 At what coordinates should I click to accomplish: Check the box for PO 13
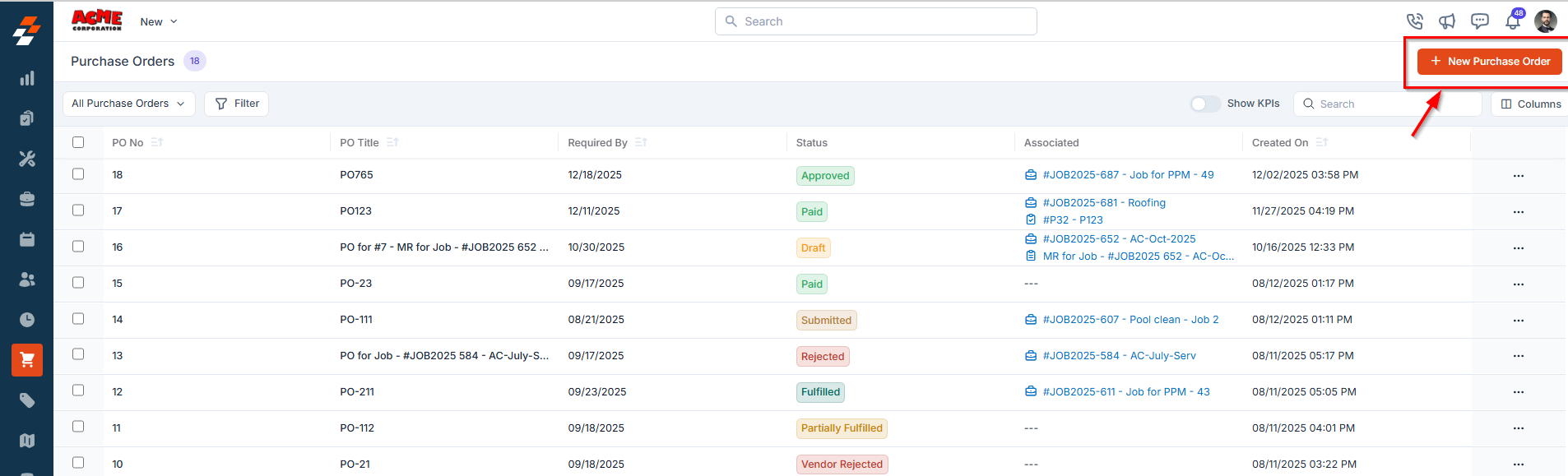[78, 354]
